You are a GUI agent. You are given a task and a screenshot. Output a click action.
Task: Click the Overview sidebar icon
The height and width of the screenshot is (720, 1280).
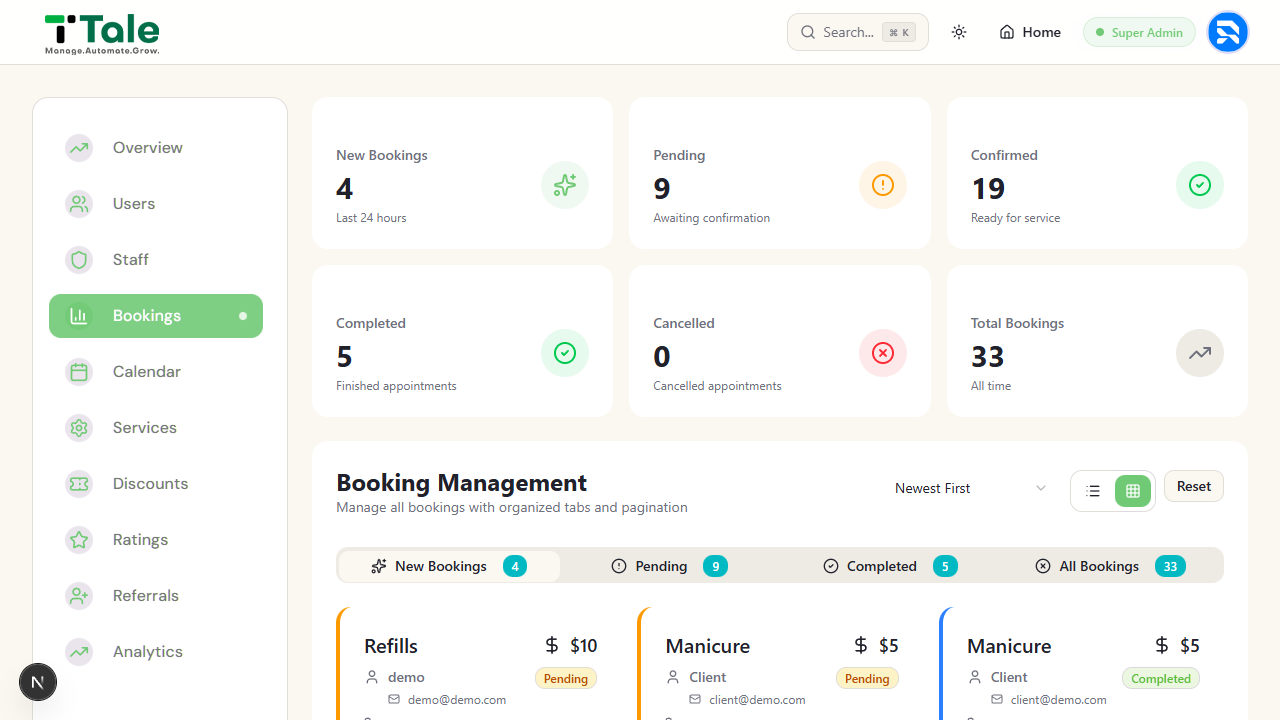click(x=79, y=148)
